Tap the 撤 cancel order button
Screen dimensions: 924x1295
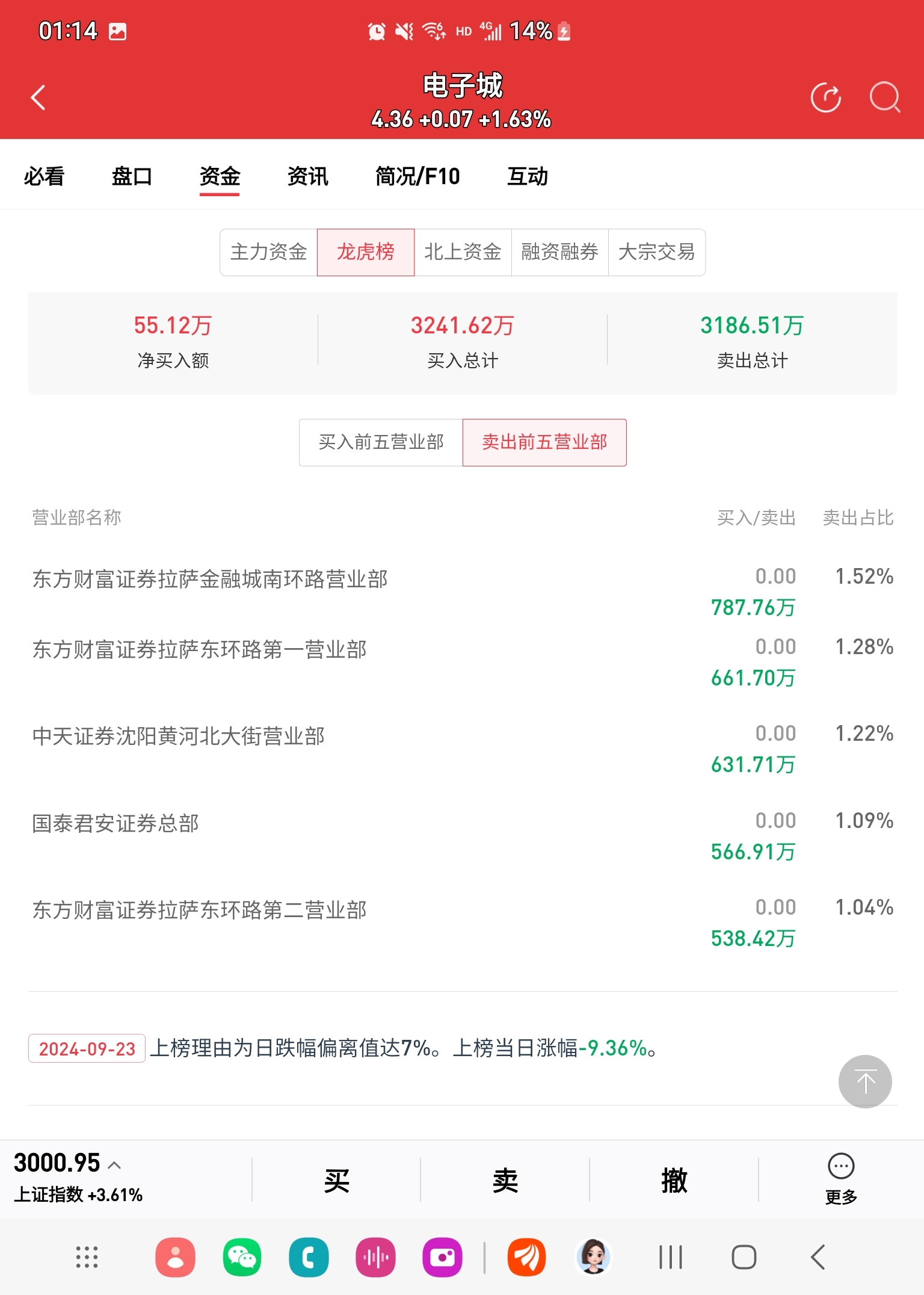(x=674, y=1180)
